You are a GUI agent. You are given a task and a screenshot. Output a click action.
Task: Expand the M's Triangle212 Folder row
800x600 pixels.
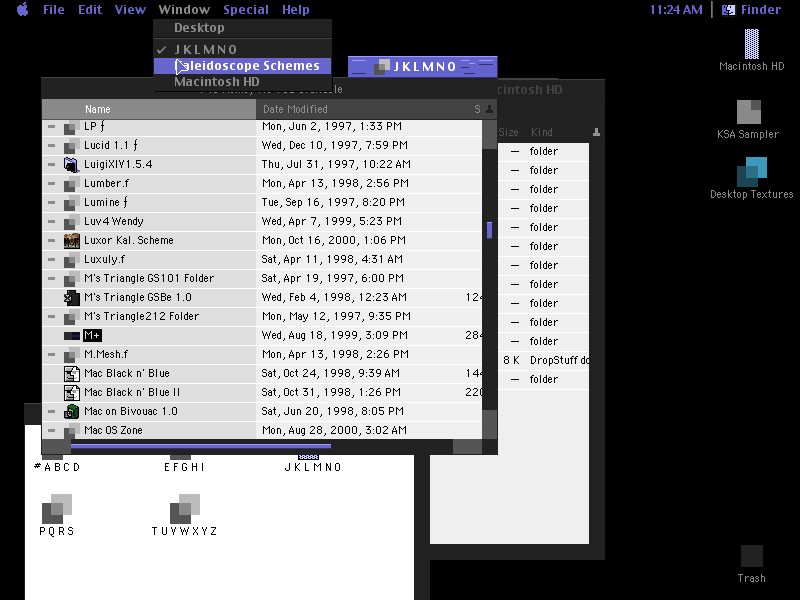click(x=52, y=316)
